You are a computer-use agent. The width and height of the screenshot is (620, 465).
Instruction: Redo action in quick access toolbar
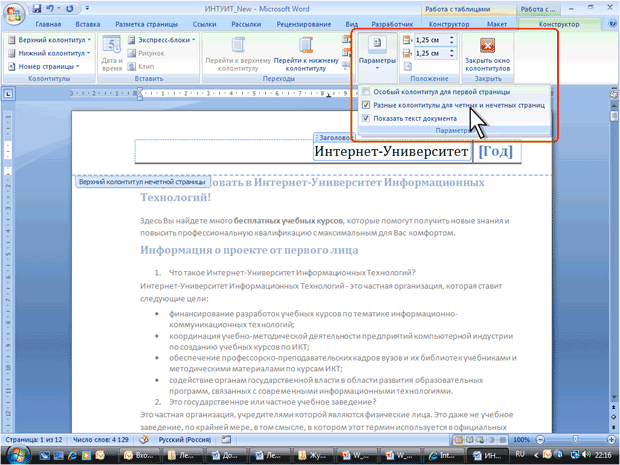69,8
